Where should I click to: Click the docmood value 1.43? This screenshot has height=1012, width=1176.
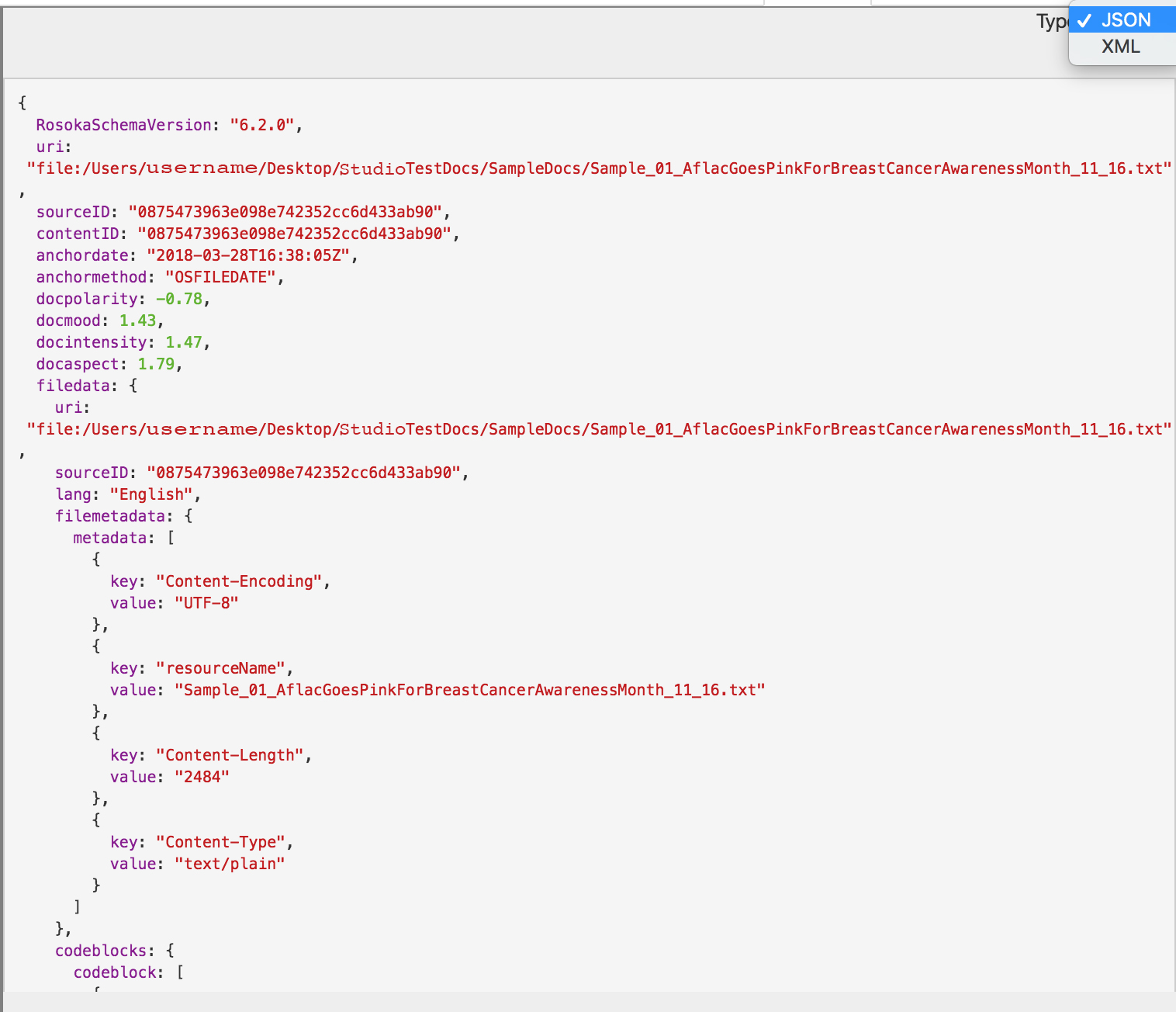coord(137,321)
